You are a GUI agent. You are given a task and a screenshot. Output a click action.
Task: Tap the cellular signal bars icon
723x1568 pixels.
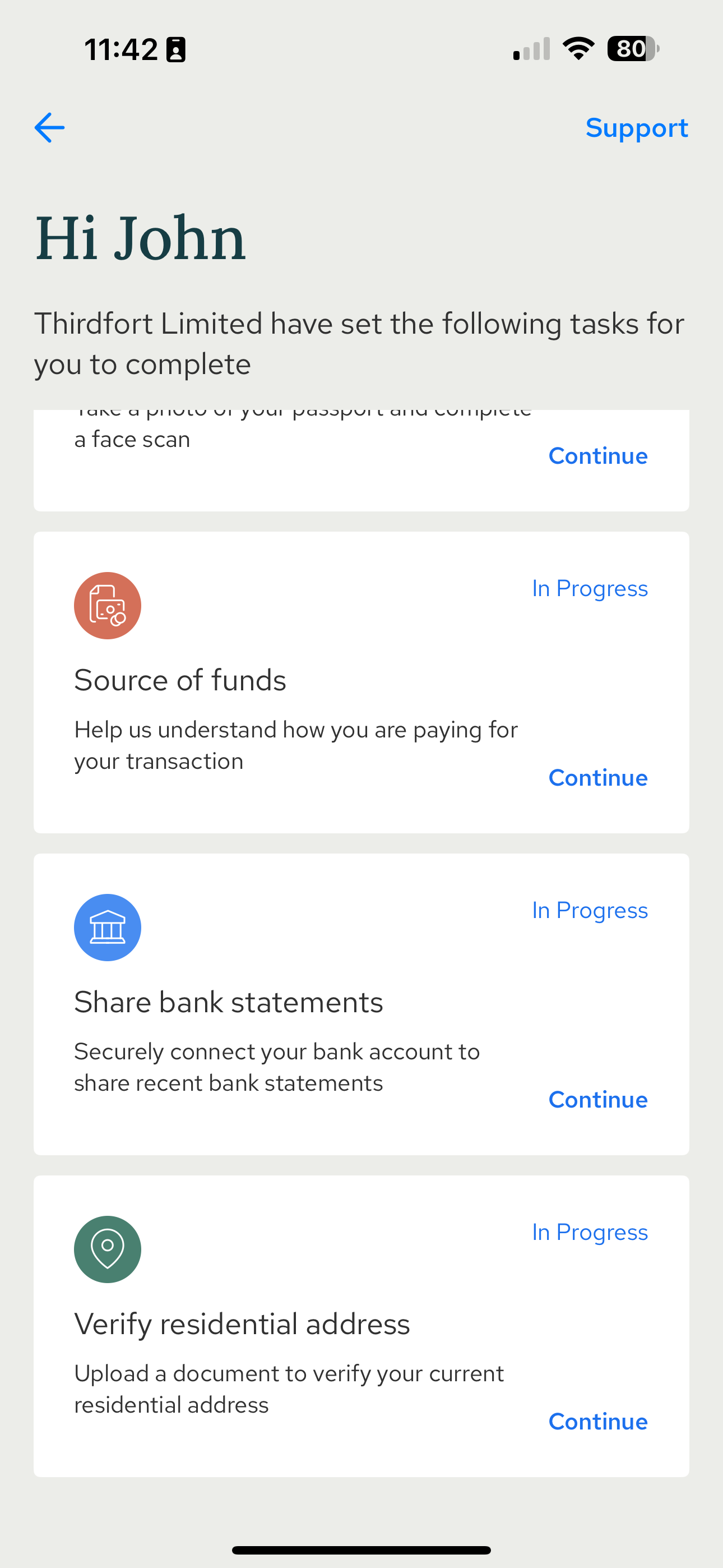click(531, 49)
